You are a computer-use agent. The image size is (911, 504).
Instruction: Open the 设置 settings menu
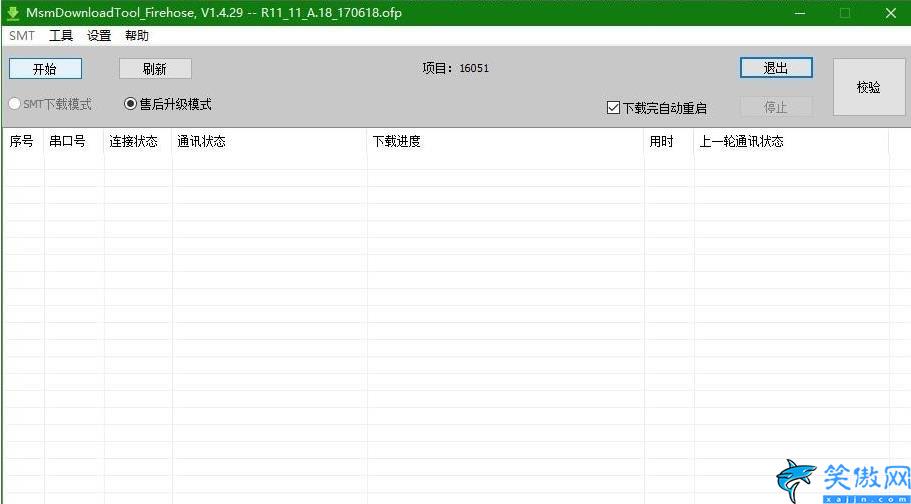point(99,35)
